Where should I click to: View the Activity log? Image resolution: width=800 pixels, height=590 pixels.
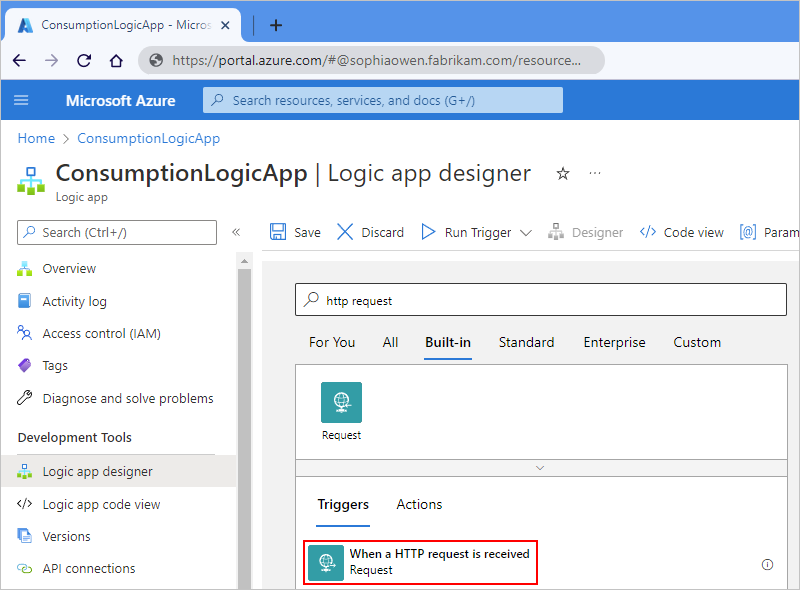click(x=73, y=301)
